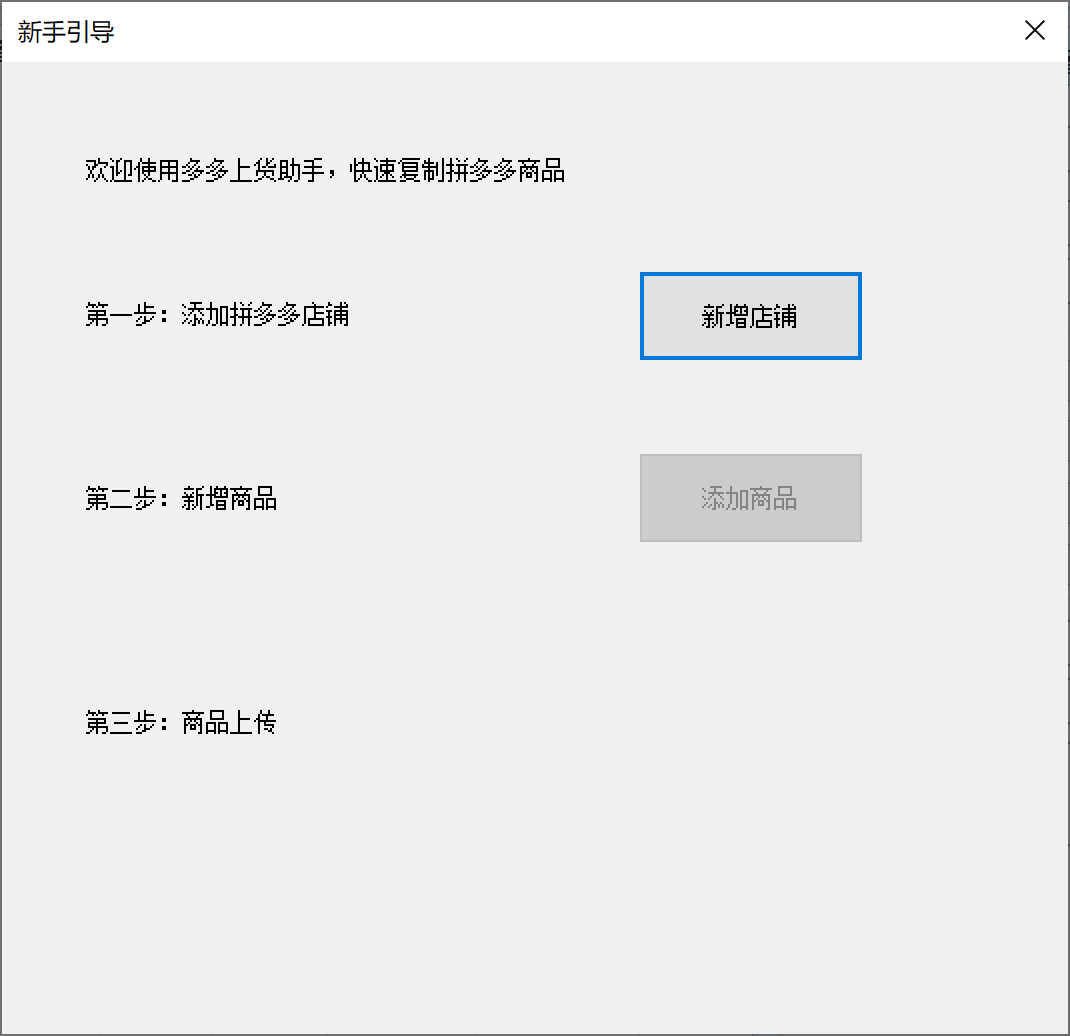1070x1036 pixels.
Task: Click the welcome text 欢迎使用多多上货助手
Action: coord(205,171)
